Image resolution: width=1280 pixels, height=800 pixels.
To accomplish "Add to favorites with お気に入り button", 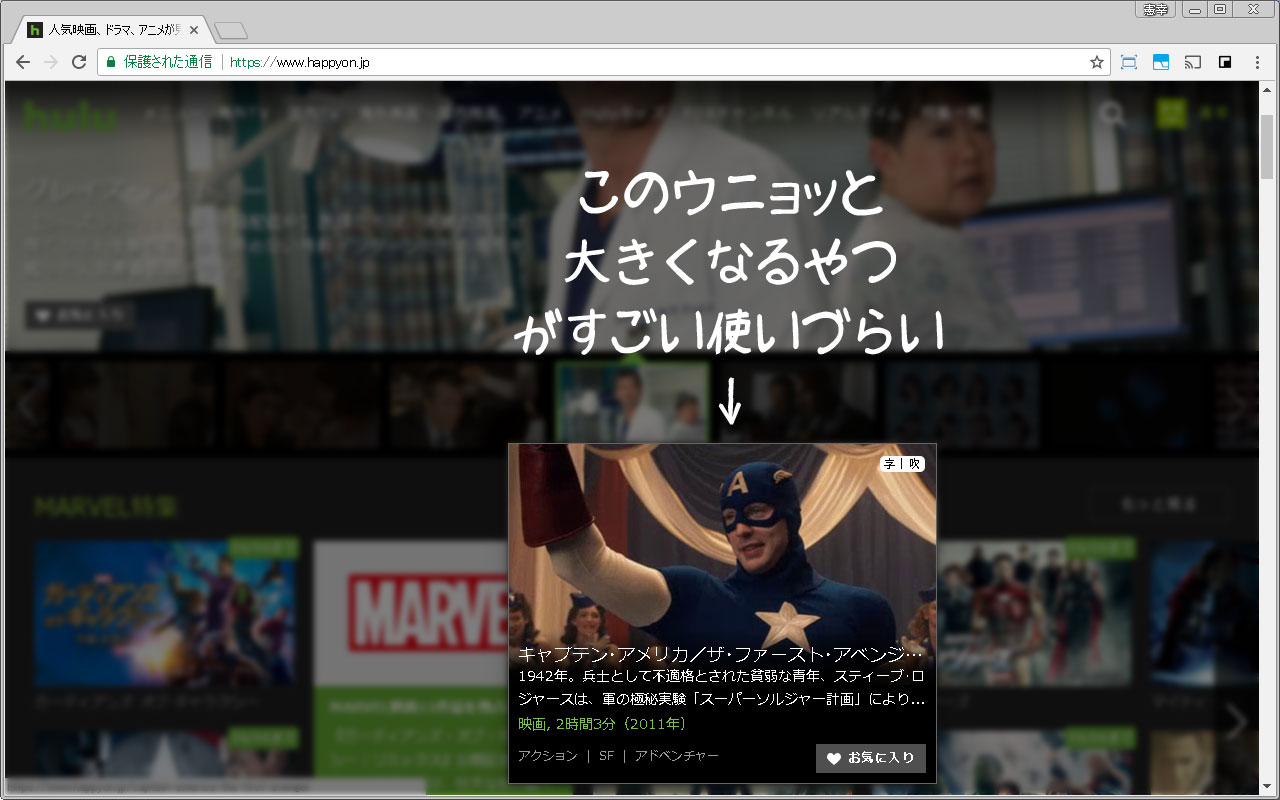I will [x=871, y=758].
